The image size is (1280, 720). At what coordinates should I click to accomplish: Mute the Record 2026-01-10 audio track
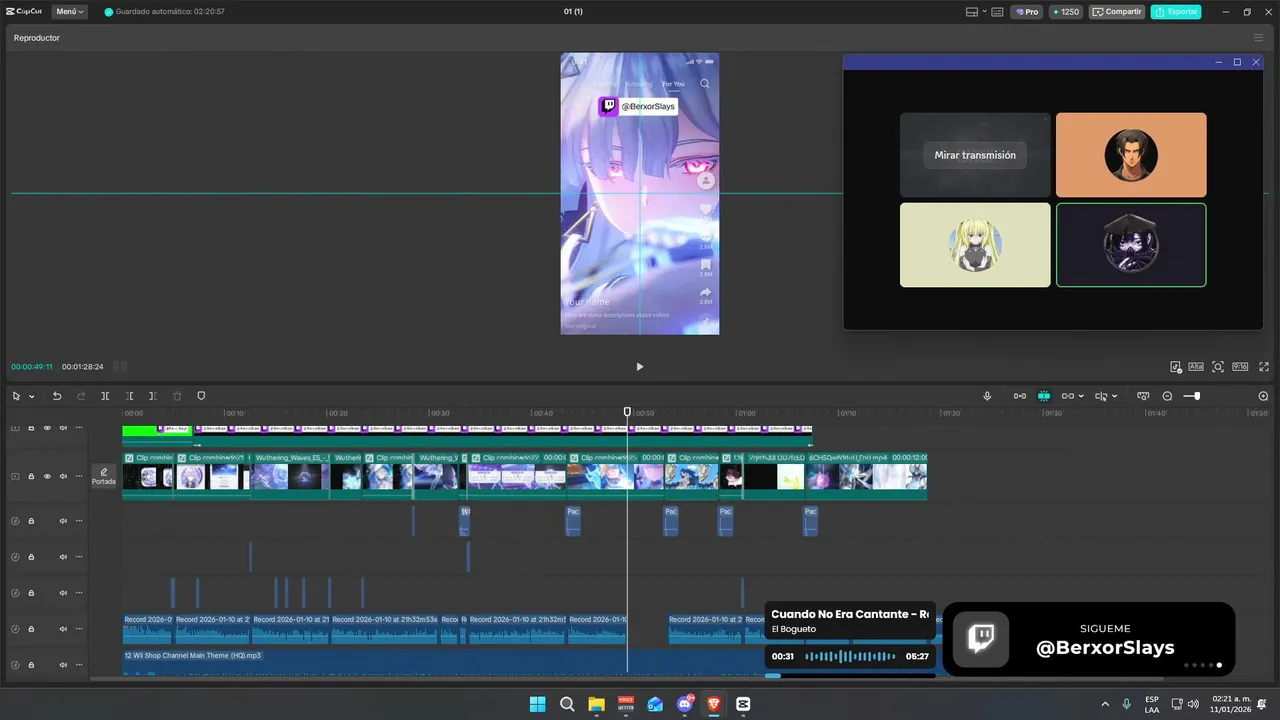(63, 629)
